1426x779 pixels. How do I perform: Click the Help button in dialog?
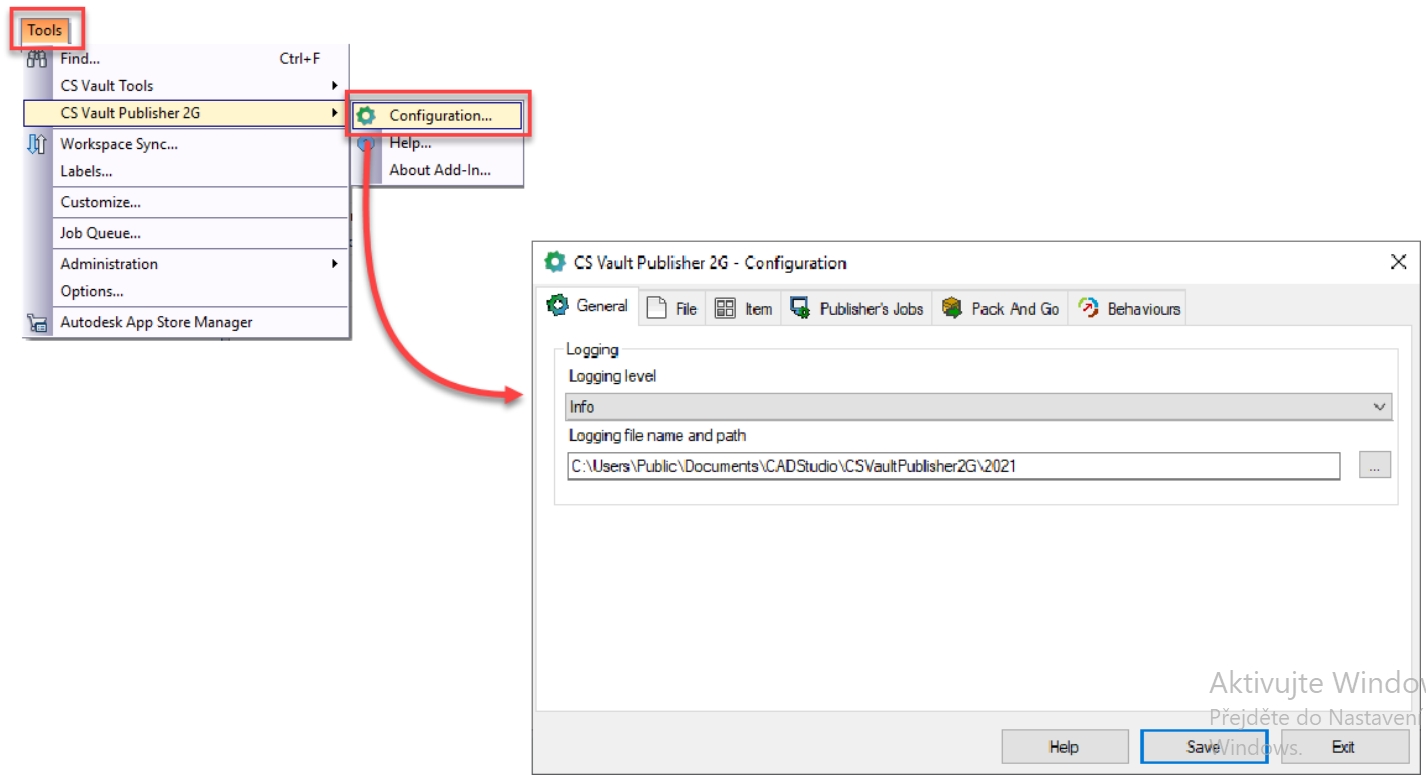1064,747
